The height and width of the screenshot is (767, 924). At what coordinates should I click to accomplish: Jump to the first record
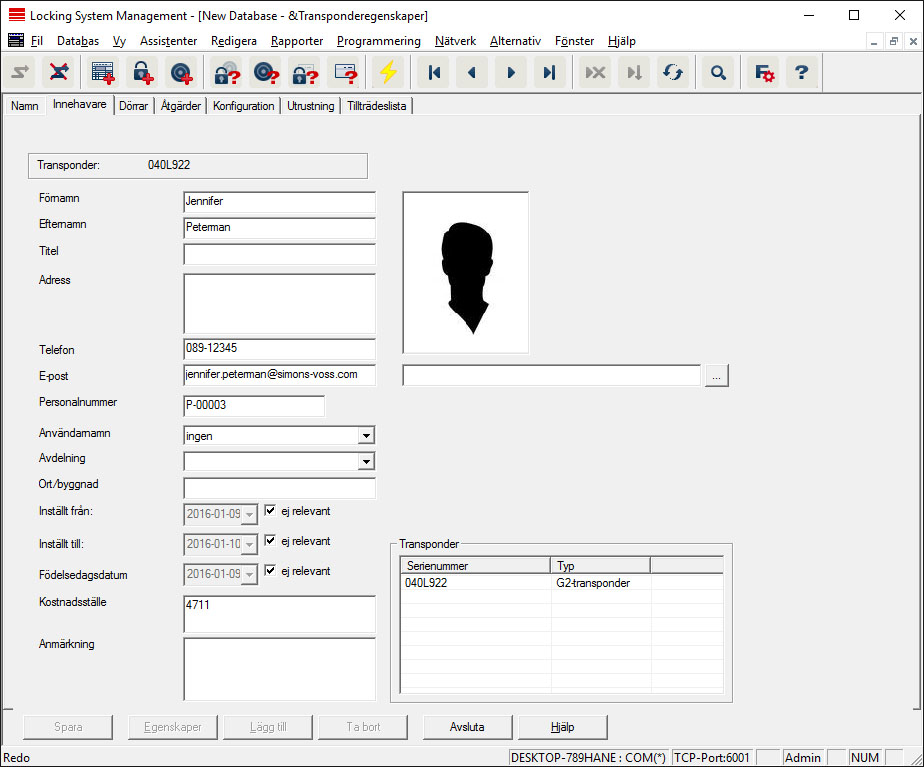pos(434,73)
